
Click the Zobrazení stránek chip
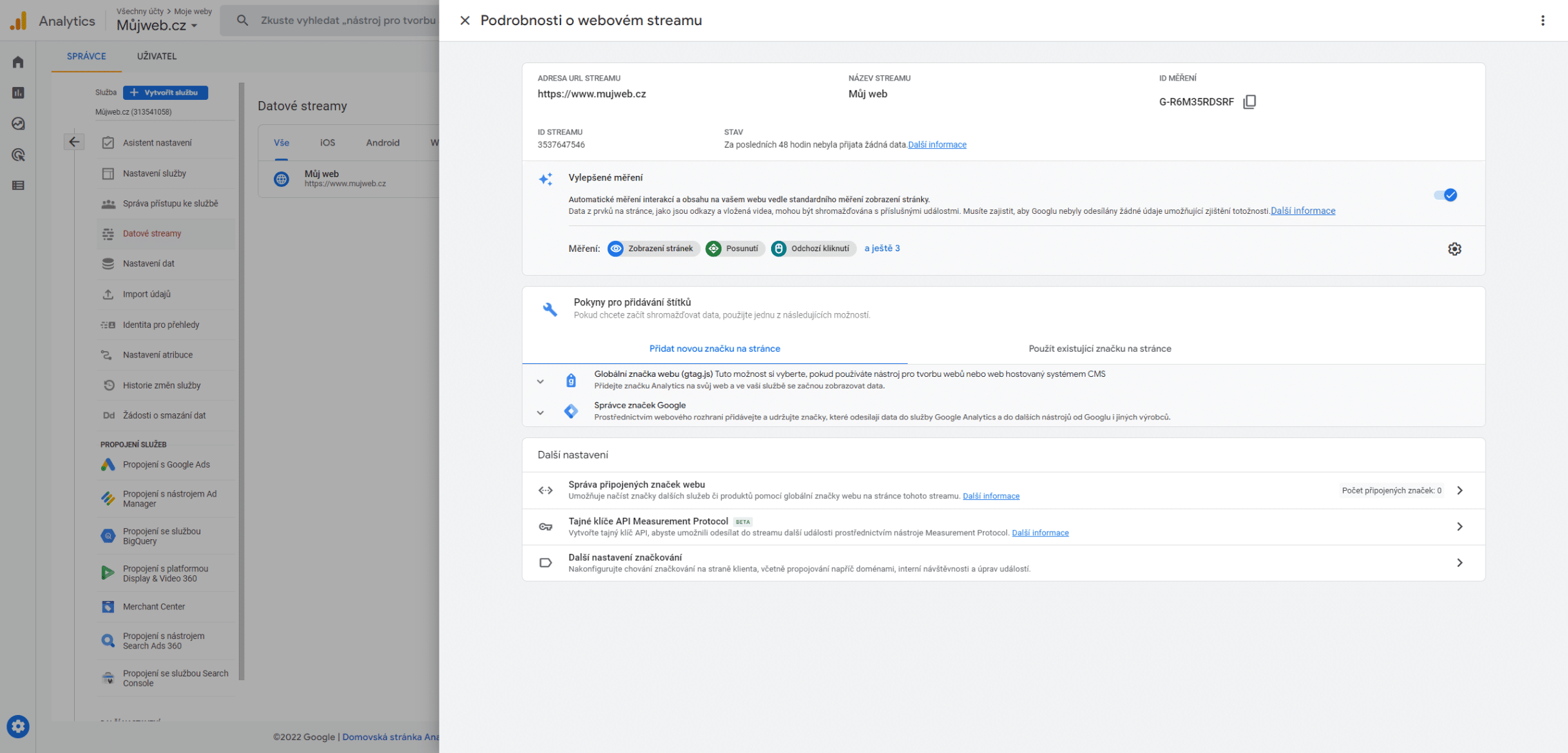[653, 248]
